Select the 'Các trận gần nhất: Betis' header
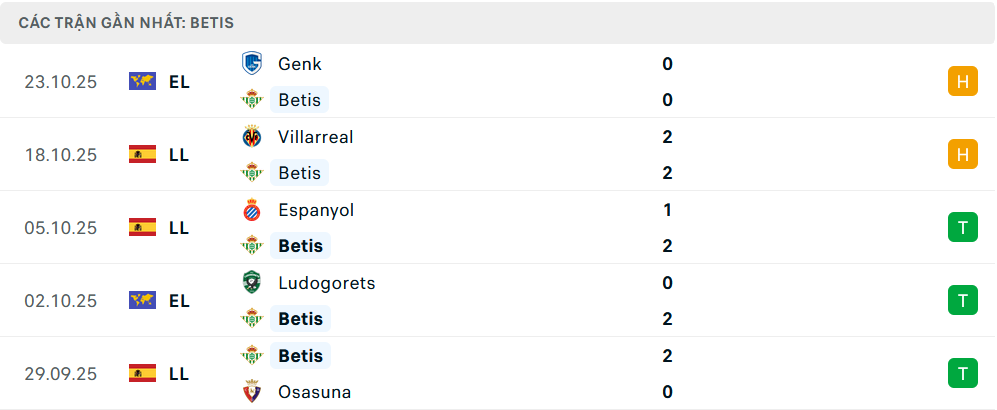The height and width of the screenshot is (410, 997). coord(126,22)
